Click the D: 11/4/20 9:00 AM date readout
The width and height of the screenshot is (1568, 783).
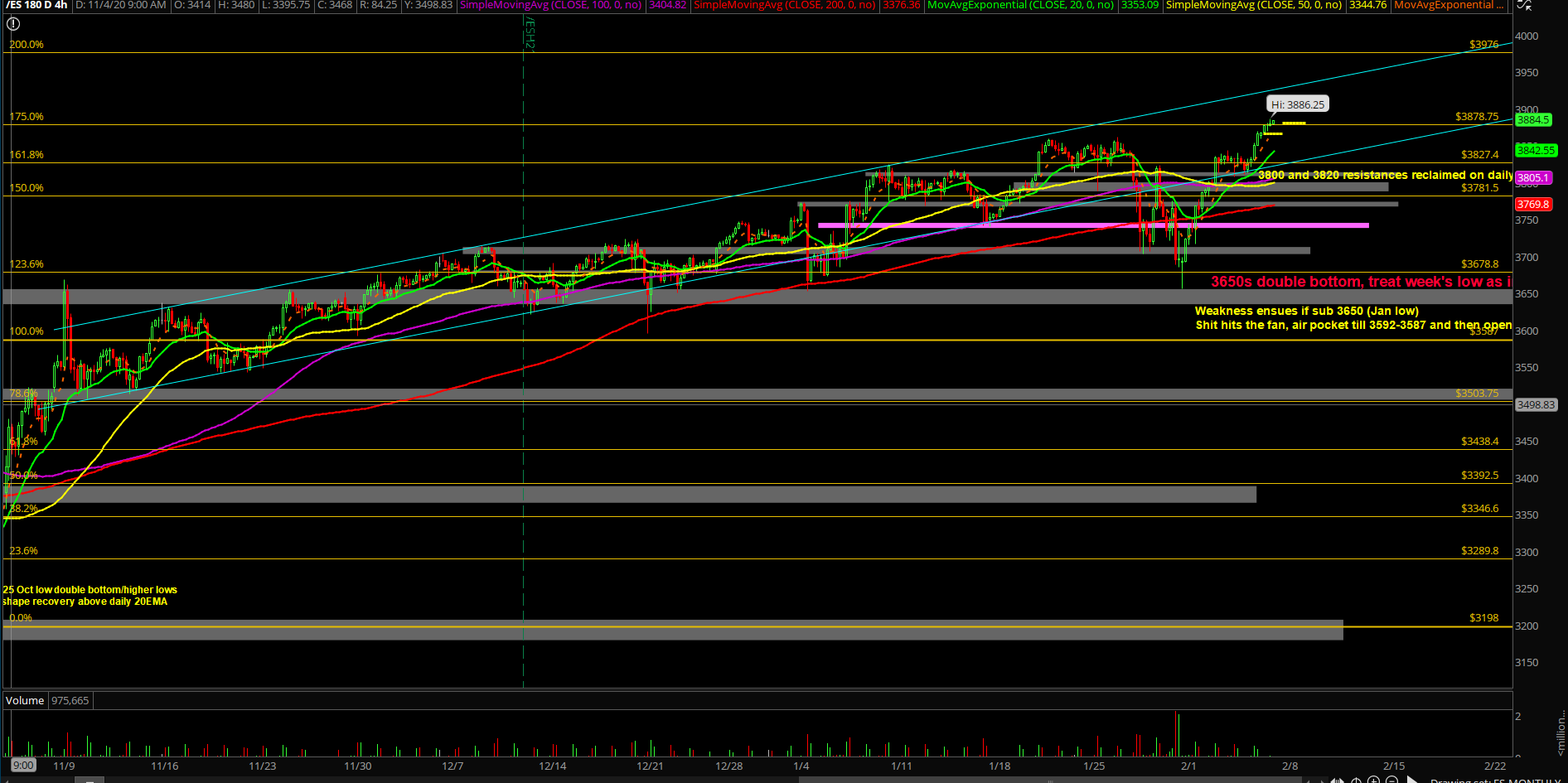point(121,5)
